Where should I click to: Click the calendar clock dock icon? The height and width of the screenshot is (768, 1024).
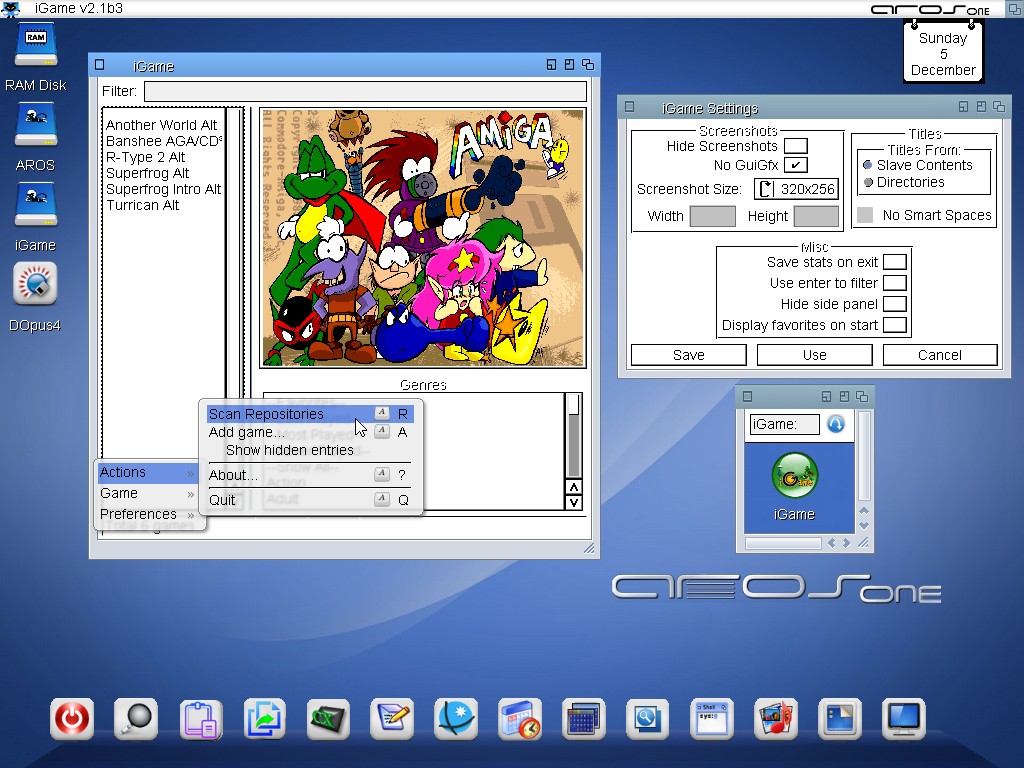tap(519, 719)
